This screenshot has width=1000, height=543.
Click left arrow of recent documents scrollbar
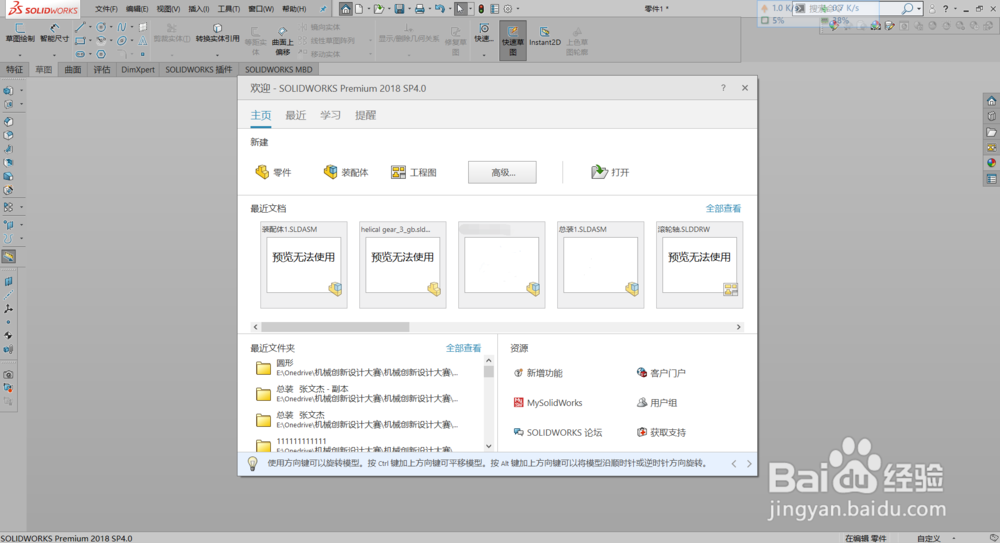coord(256,327)
